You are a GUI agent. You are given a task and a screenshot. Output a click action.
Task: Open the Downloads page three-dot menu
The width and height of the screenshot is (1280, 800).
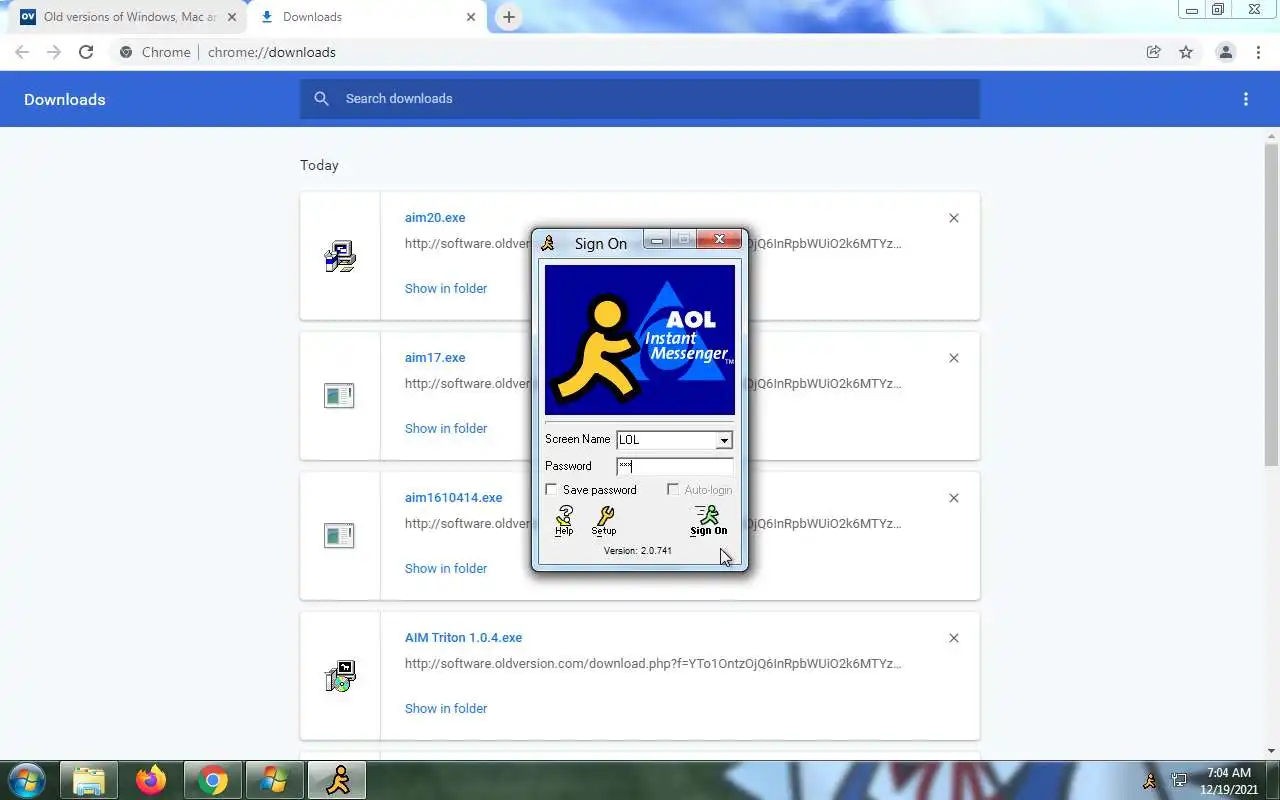point(1246,99)
